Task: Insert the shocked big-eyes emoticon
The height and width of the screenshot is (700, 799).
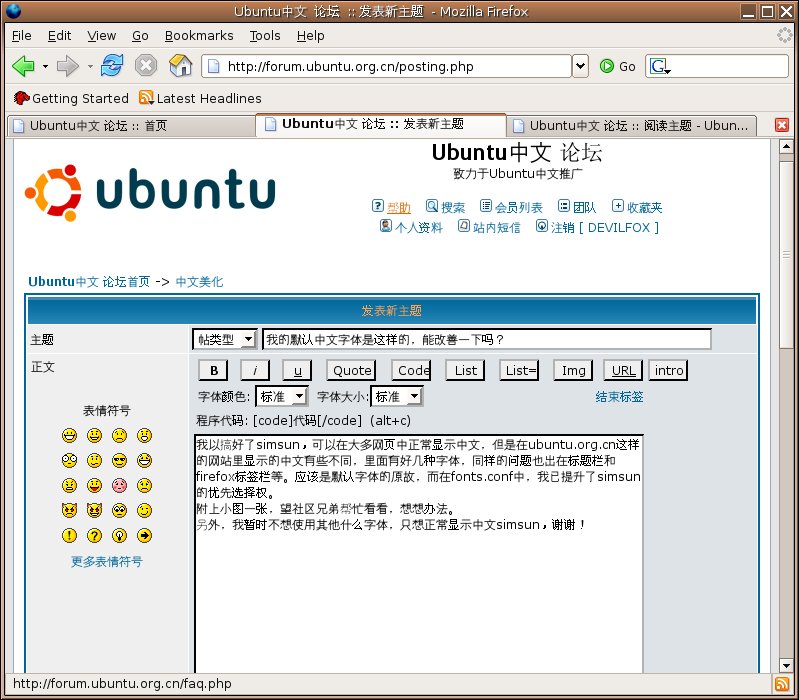Action: point(69,461)
